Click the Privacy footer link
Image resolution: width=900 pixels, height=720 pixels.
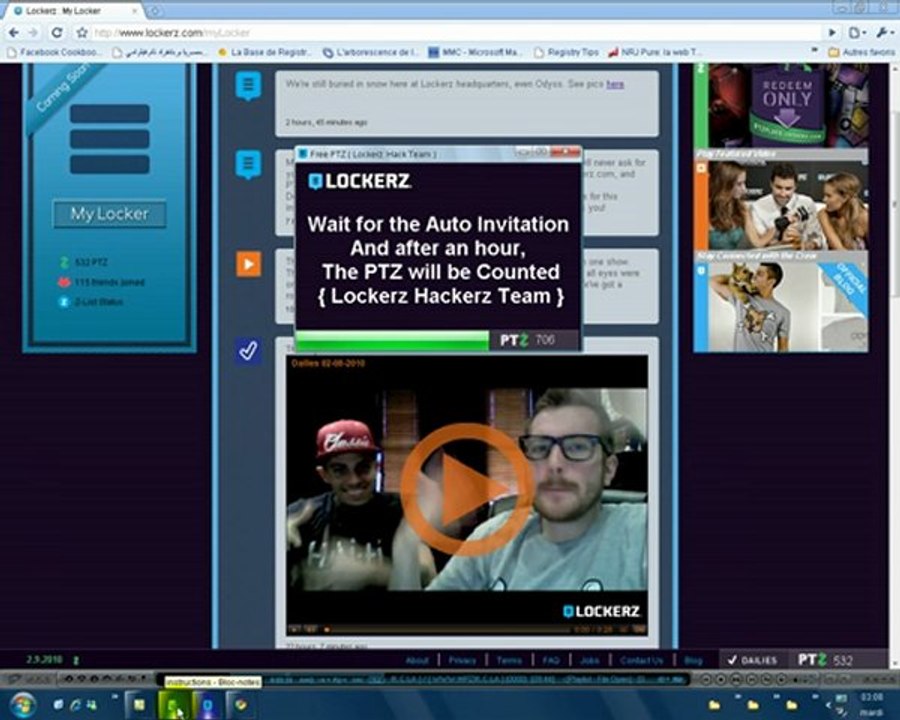tap(463, 660)
